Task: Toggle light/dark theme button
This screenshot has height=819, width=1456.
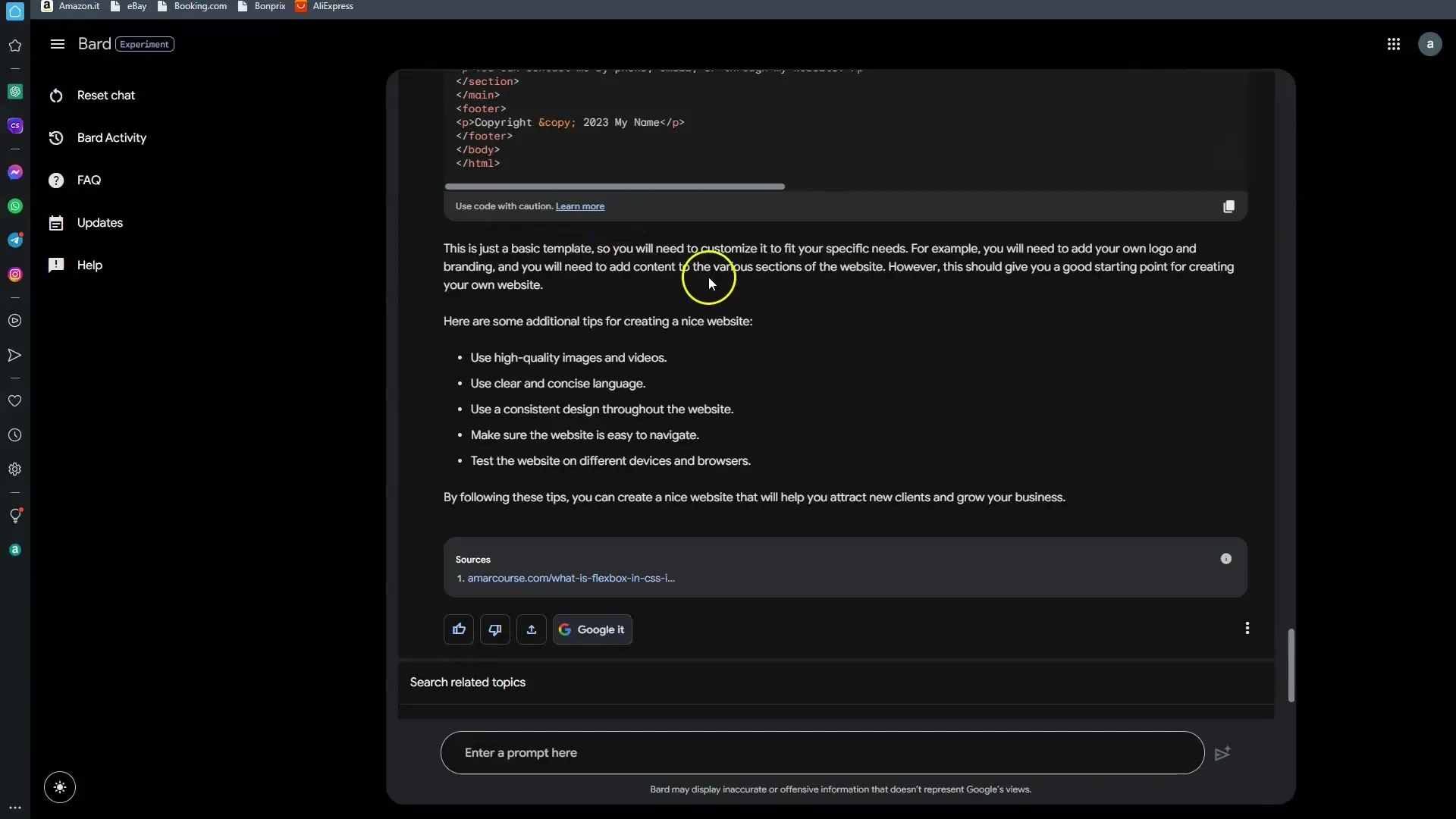Action: coord(60,787)
